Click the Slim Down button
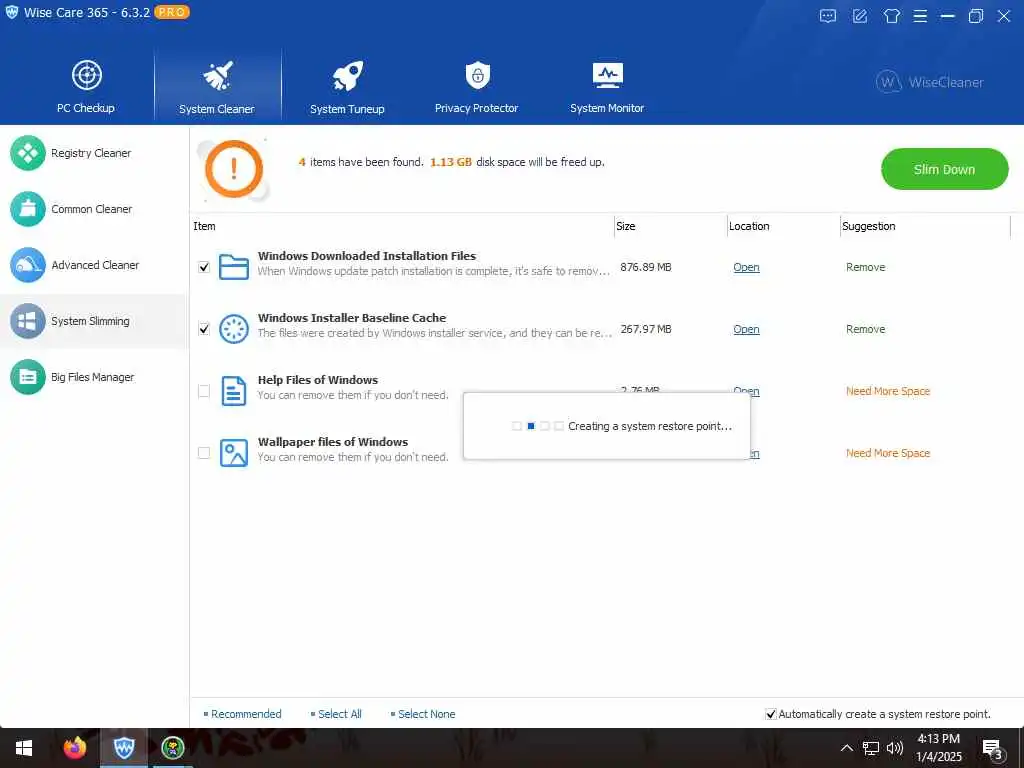The height and width of the screenshot is (768, 1024). pyautogui.click(x=944, y=169)
